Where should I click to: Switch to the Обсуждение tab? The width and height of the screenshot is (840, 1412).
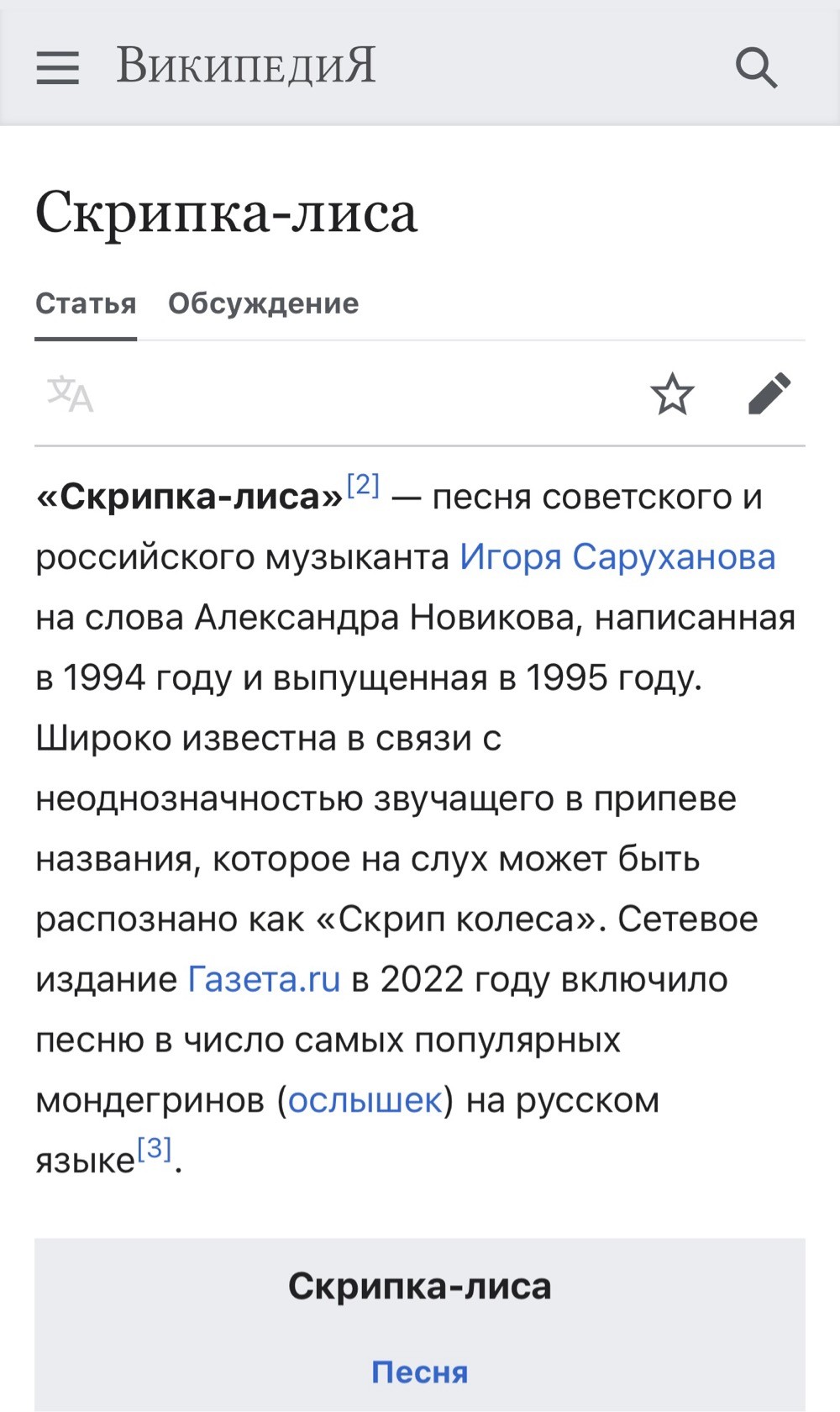(x=263, y=303)
